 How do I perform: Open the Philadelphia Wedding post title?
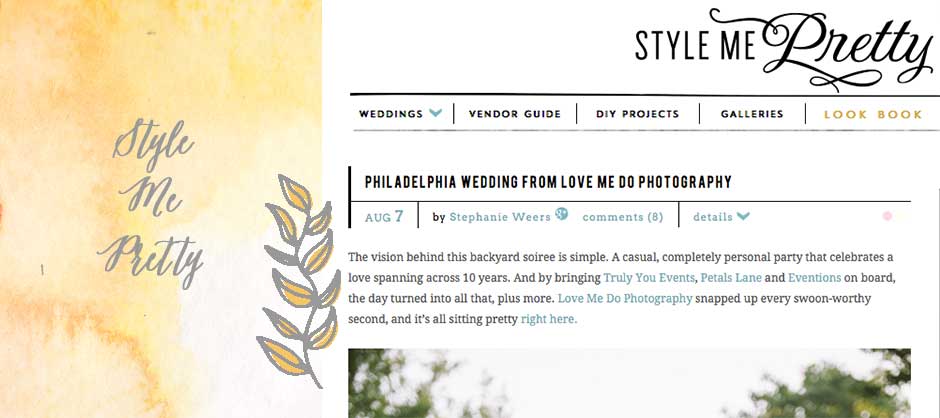[x=548, y=182]
